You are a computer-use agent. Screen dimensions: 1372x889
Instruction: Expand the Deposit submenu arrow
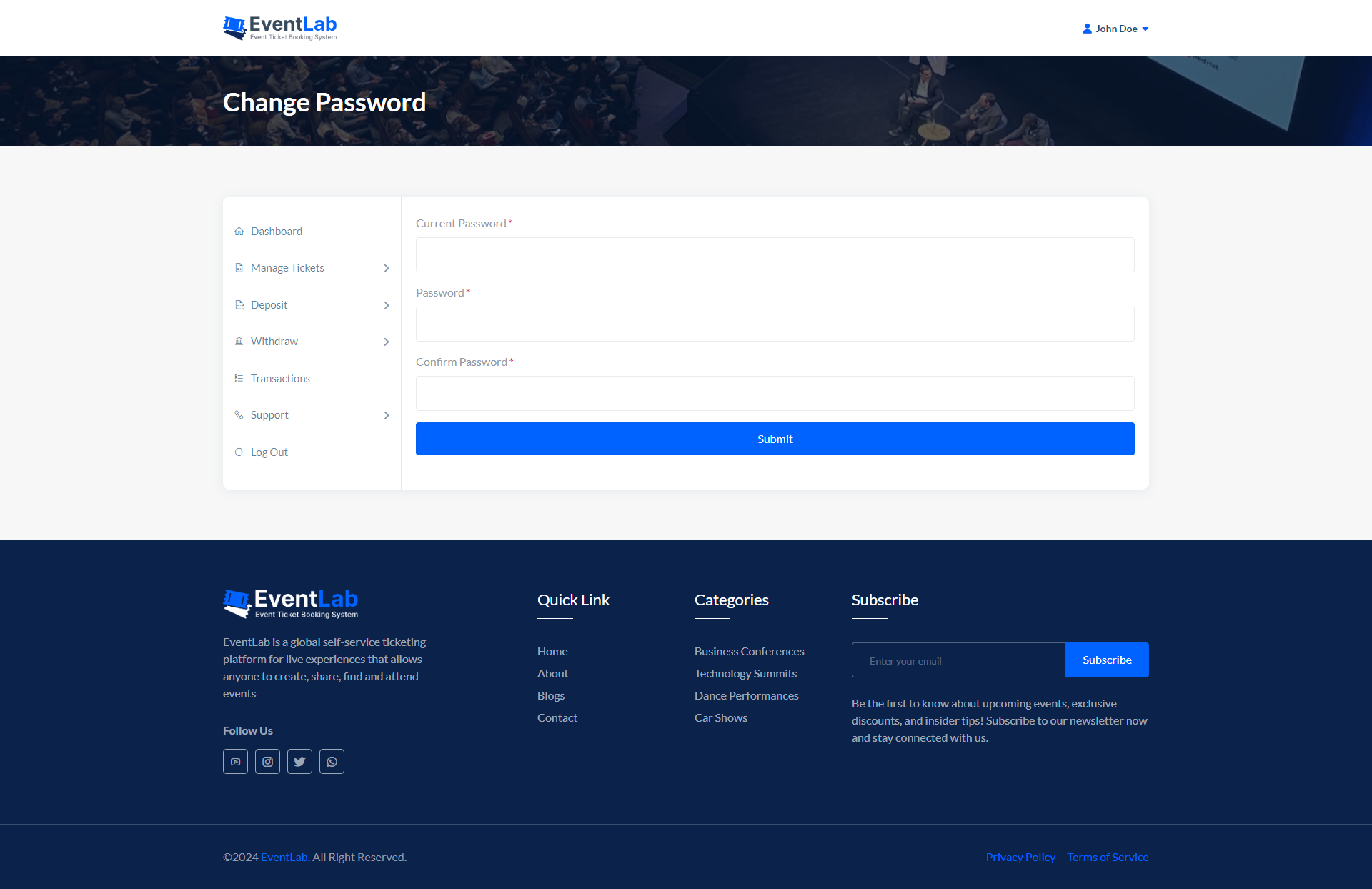387,305
